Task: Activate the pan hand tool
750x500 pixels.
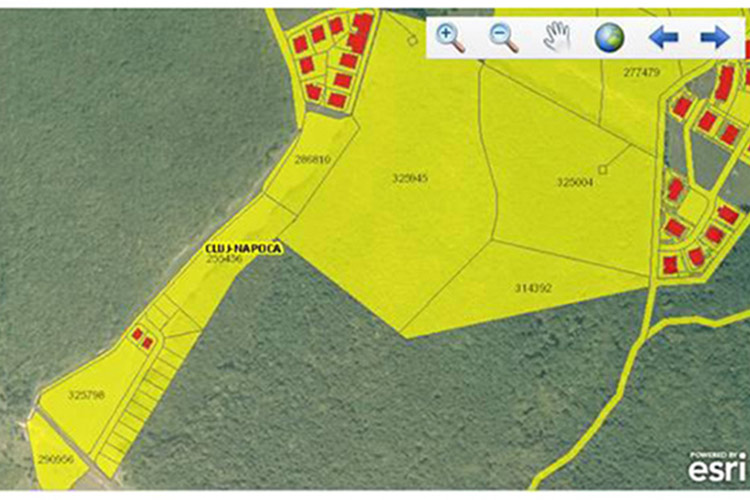Action: pyautogui.click(x=556, y=38)
